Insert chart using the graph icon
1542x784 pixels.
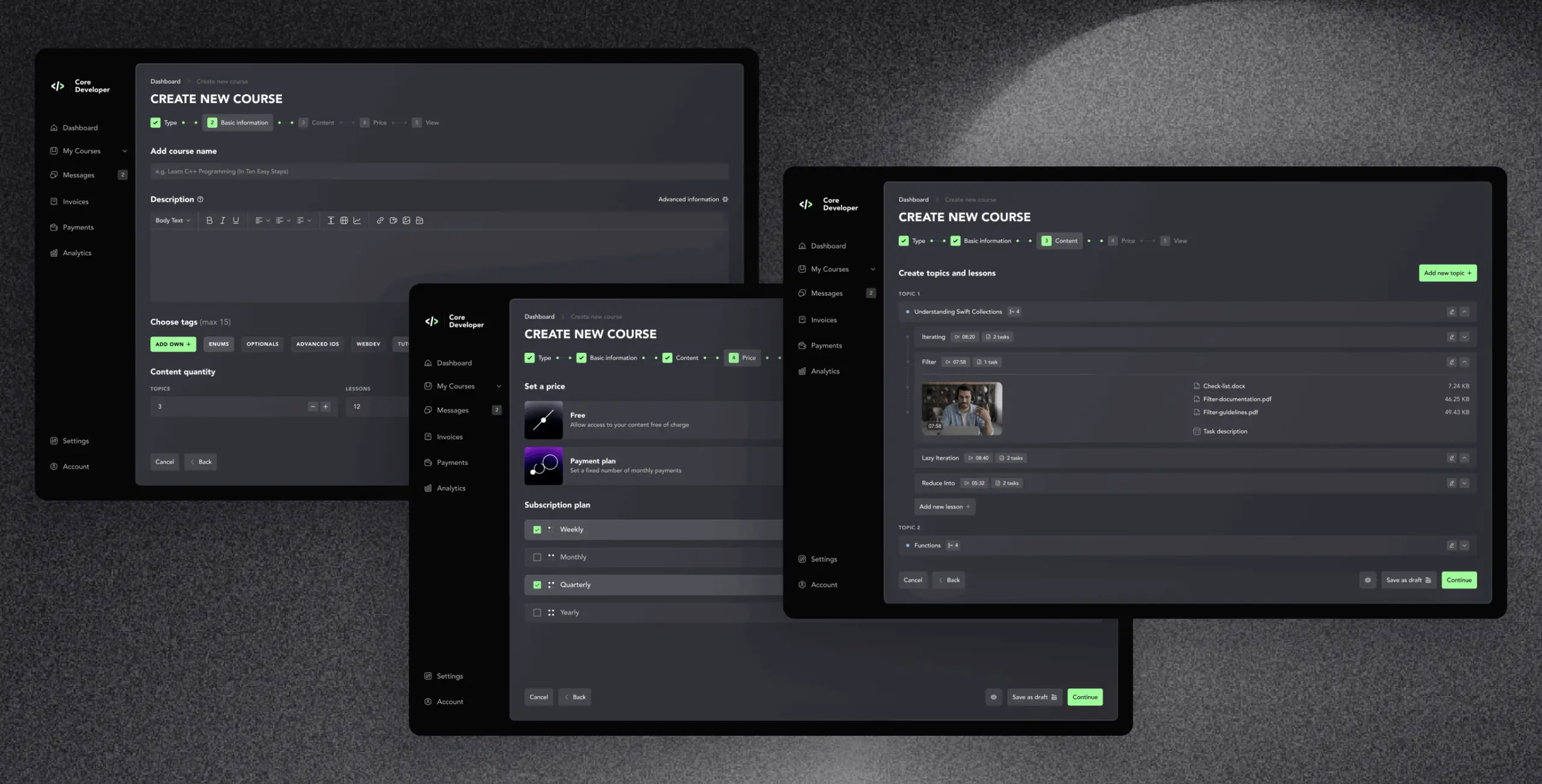click(357, 220)
